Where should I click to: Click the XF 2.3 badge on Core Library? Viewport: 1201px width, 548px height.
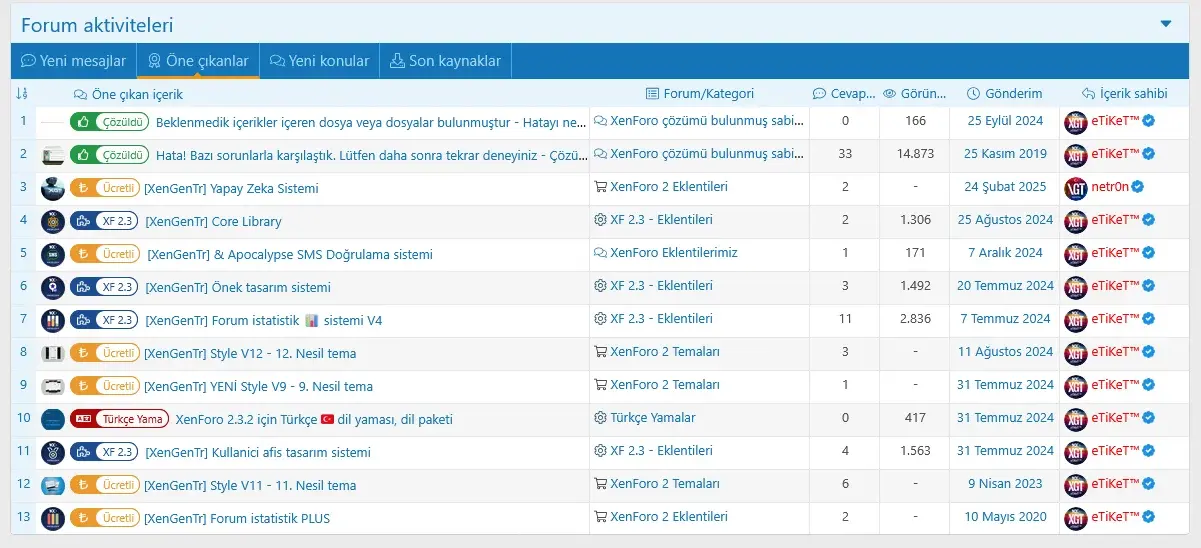pos(104,221)
